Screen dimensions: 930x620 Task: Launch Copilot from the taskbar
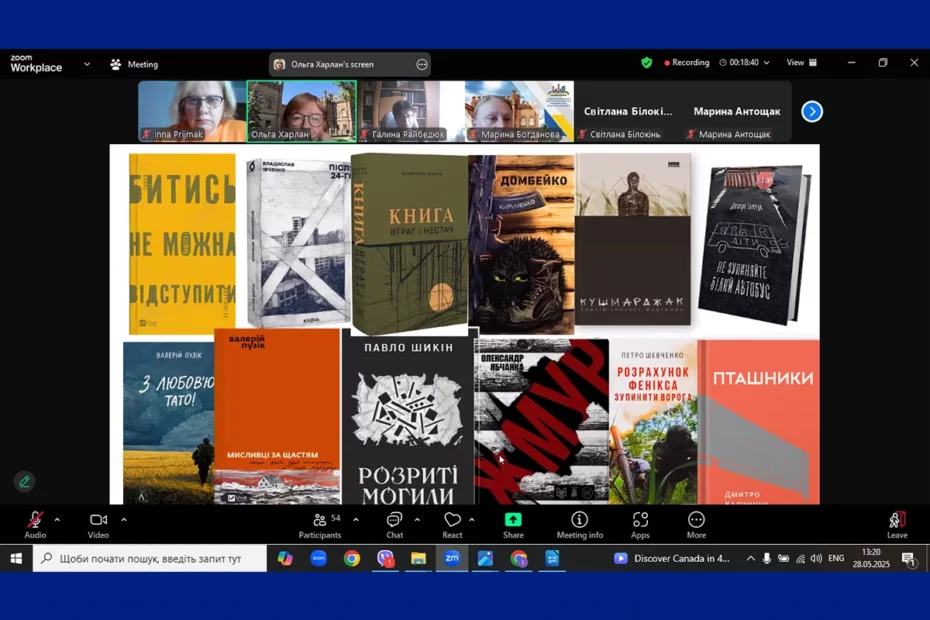[285, 558]
